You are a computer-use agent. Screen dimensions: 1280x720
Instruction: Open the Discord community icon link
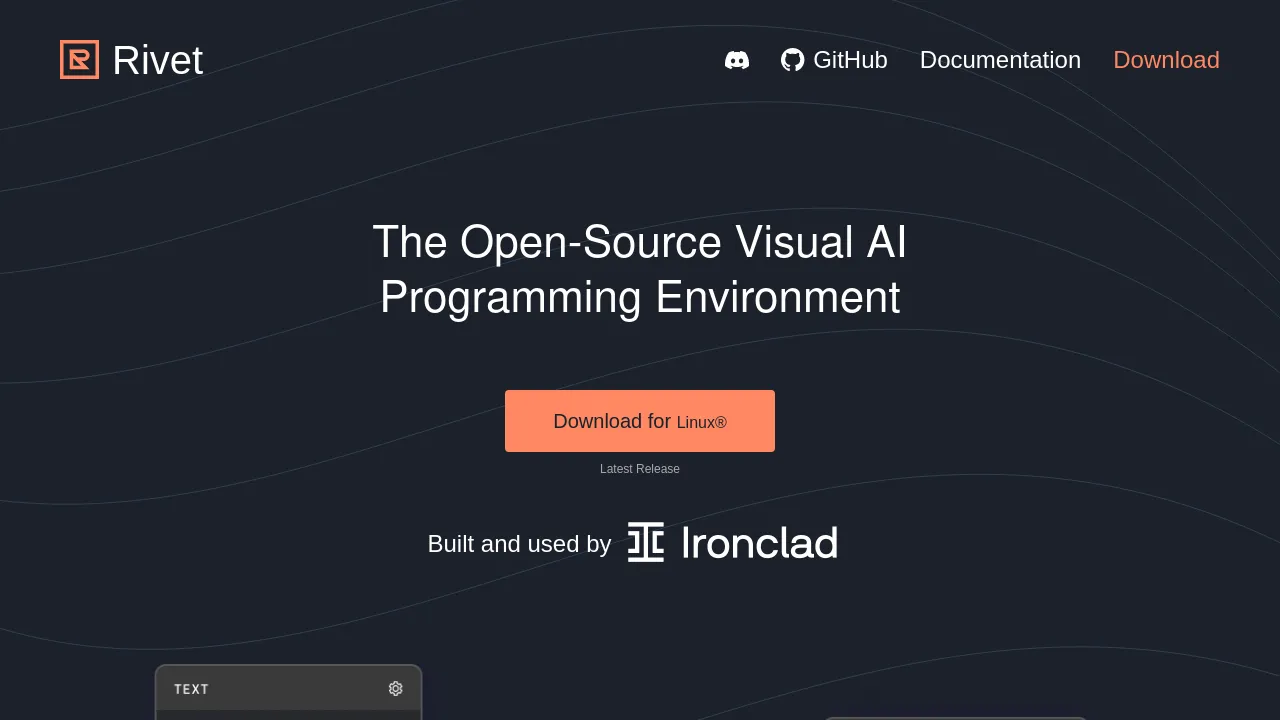[737, 60]
